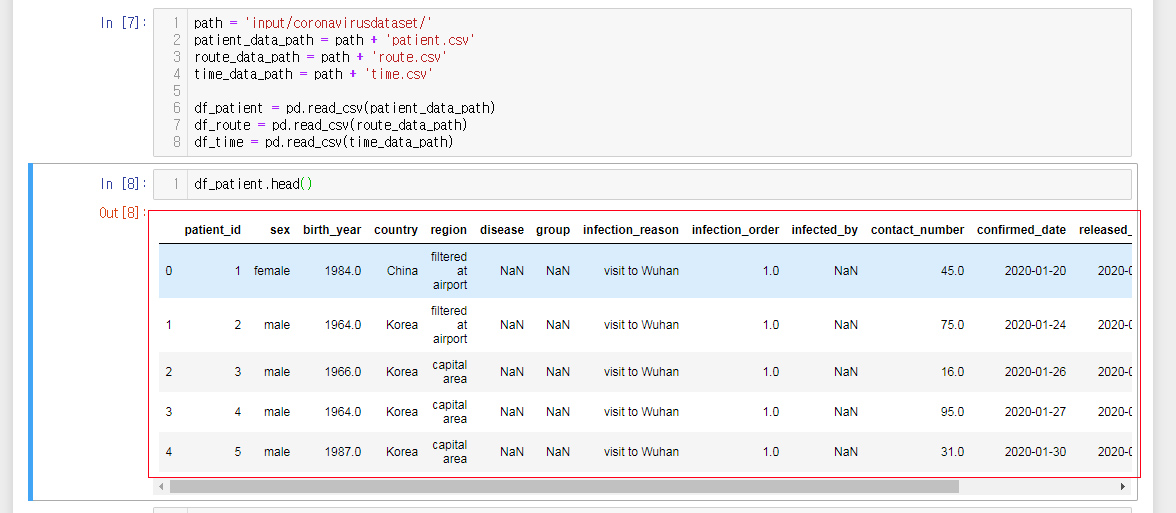This screenshot has height=513, width=1176.
Task: Click the horizontal scrollbar thumb below the dataframe
Action: pos(564,487)
